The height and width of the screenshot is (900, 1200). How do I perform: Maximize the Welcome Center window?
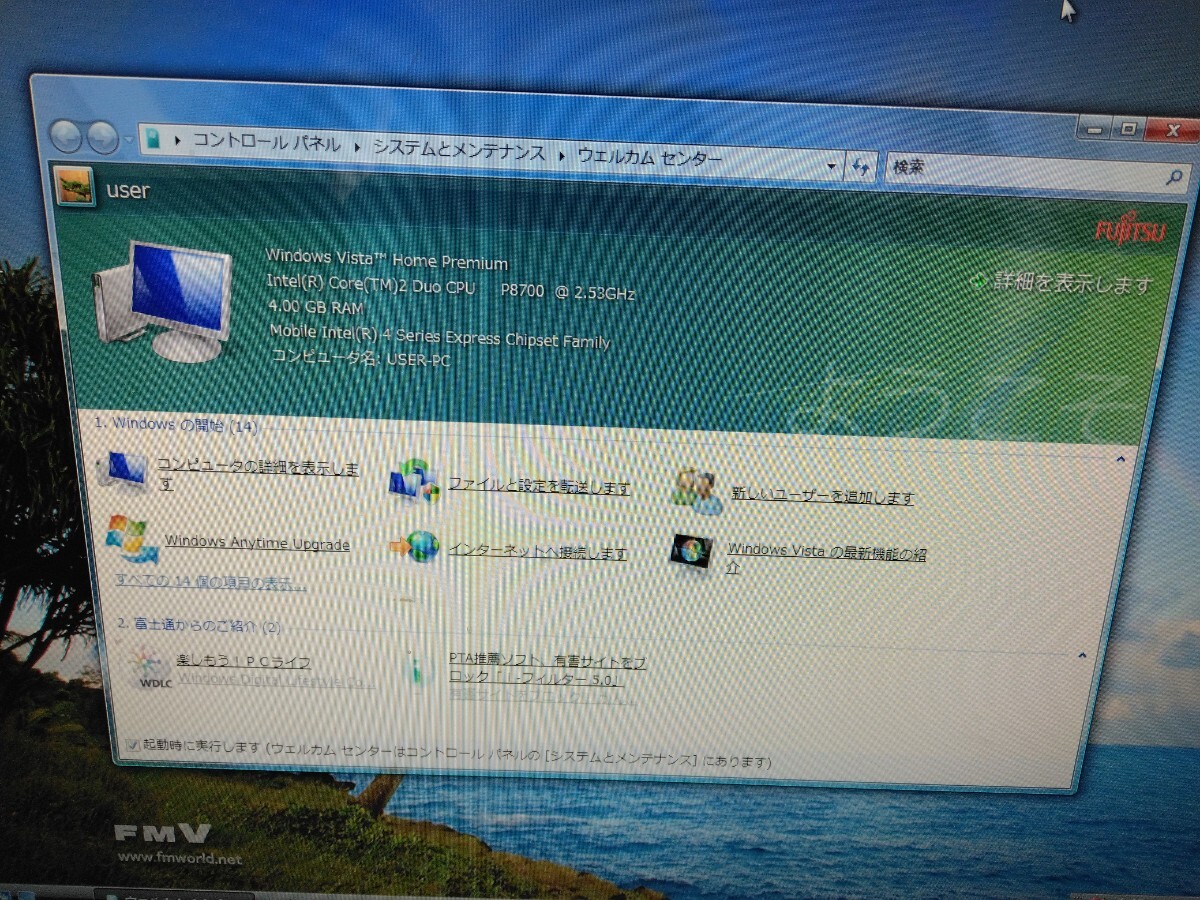[x=1128, y=129]
